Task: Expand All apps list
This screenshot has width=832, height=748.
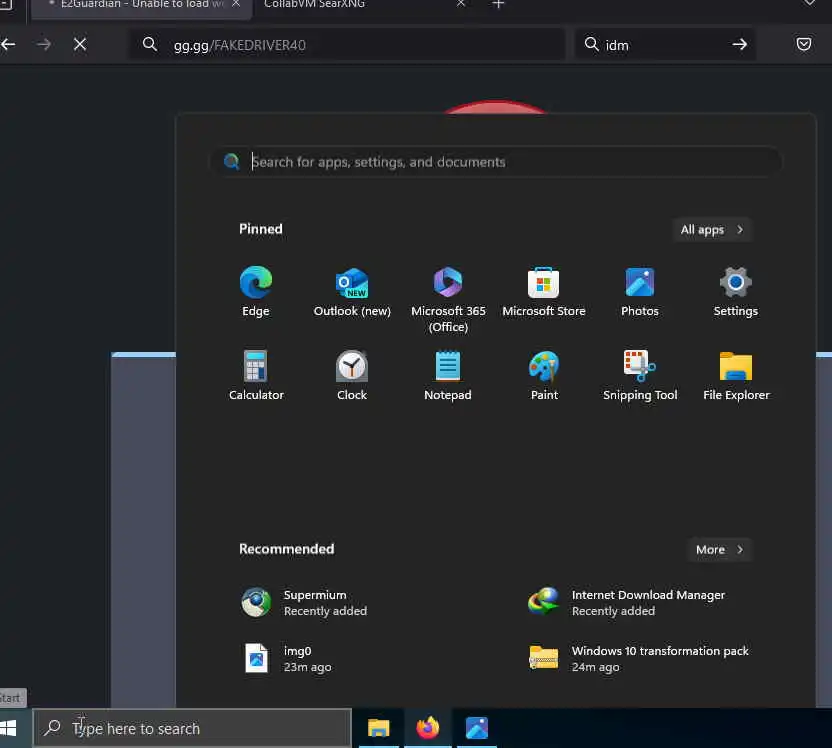Action: coord(712,230)
